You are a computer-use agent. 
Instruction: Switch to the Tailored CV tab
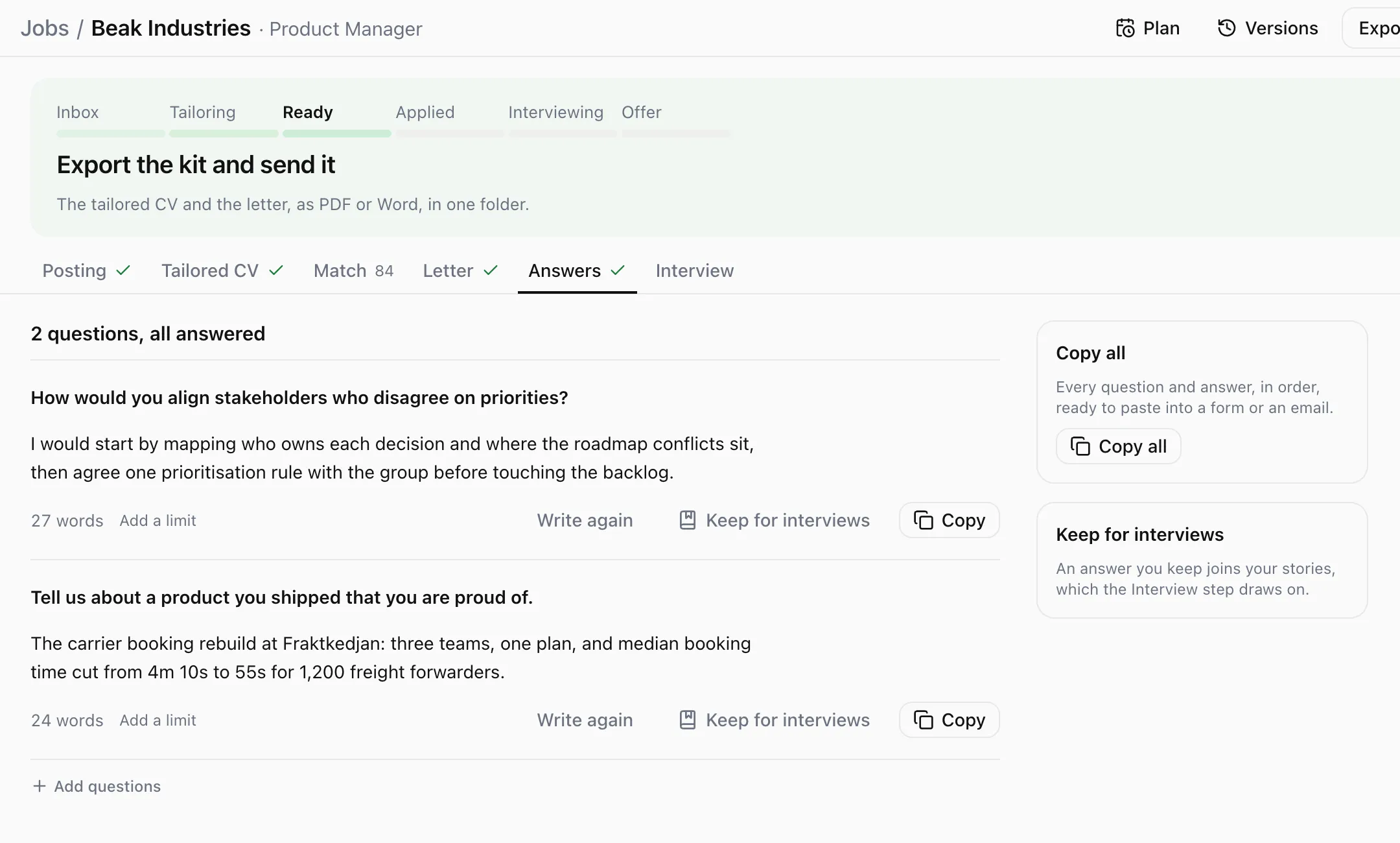point(222,270)
